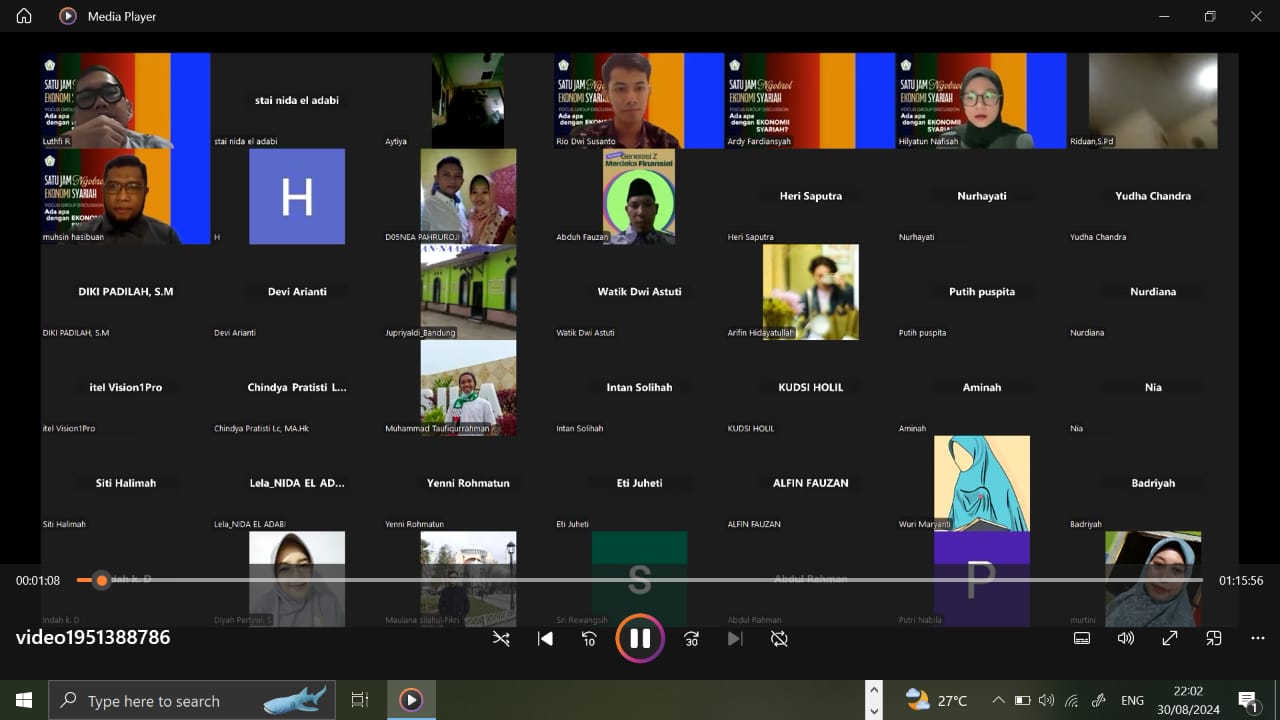Switch to mini player view
The image size is (1280, 720).
(x=1213, y=638)
